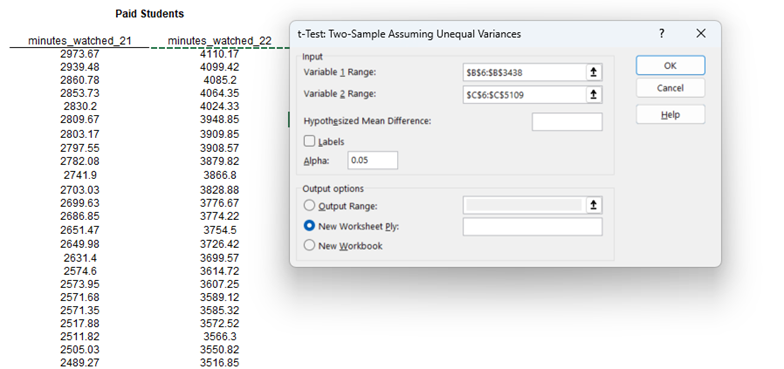Screen dimensions: 784x369
Task: Click the question mark help icon in title bar
Action: pyautogui.click(x=662, y=34)
